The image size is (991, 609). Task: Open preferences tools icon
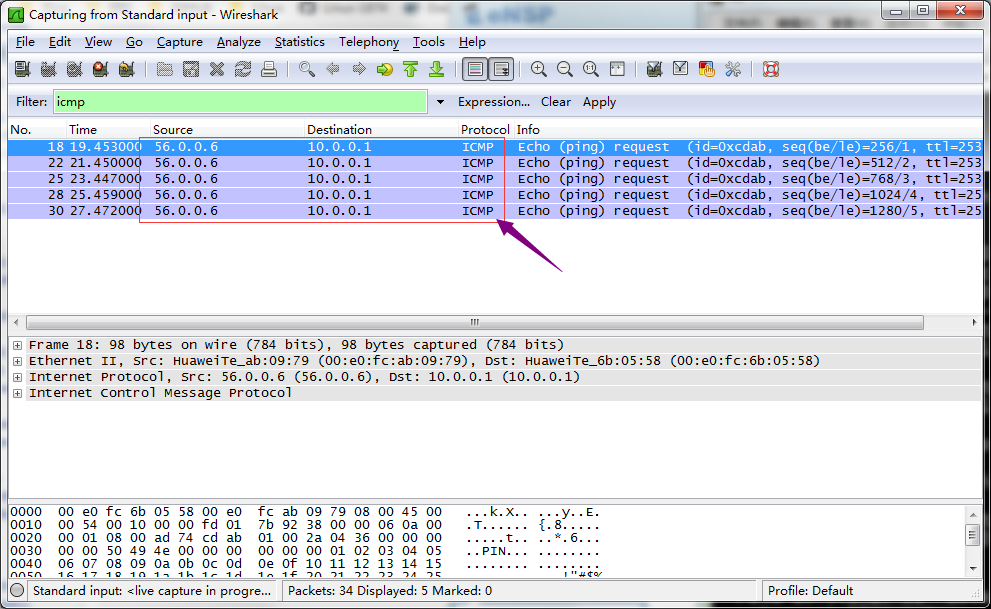[733, 69]
